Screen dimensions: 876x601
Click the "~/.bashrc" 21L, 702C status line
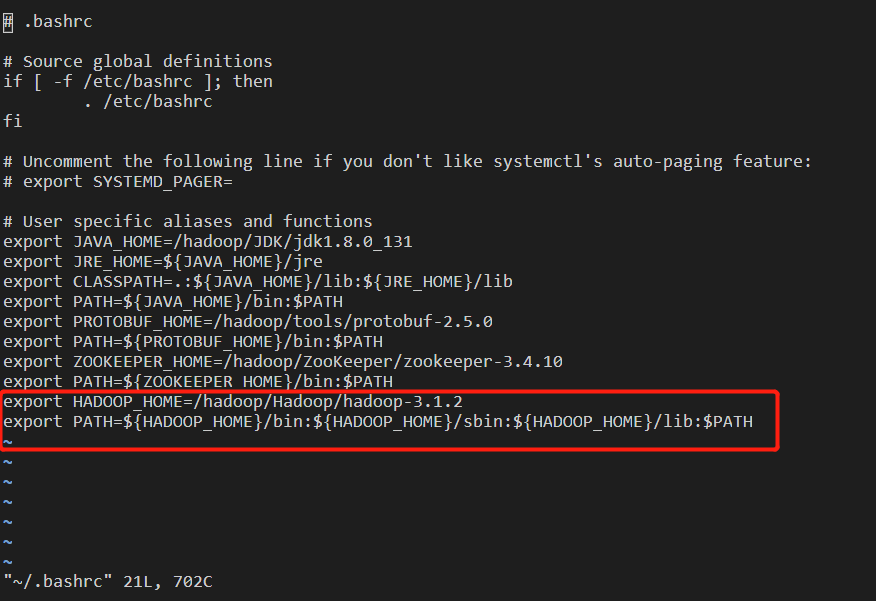(x=108, y=581)
